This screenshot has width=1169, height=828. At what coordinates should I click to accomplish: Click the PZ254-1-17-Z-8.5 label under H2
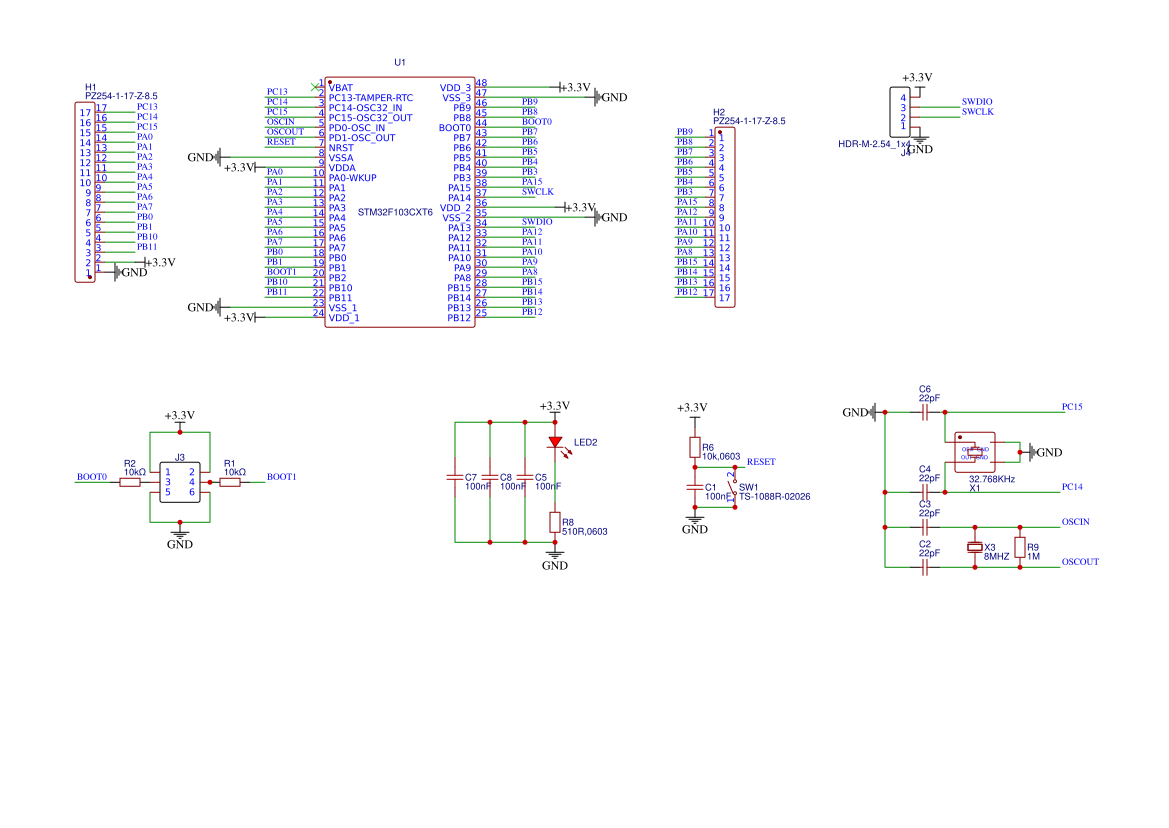(749, 121)
